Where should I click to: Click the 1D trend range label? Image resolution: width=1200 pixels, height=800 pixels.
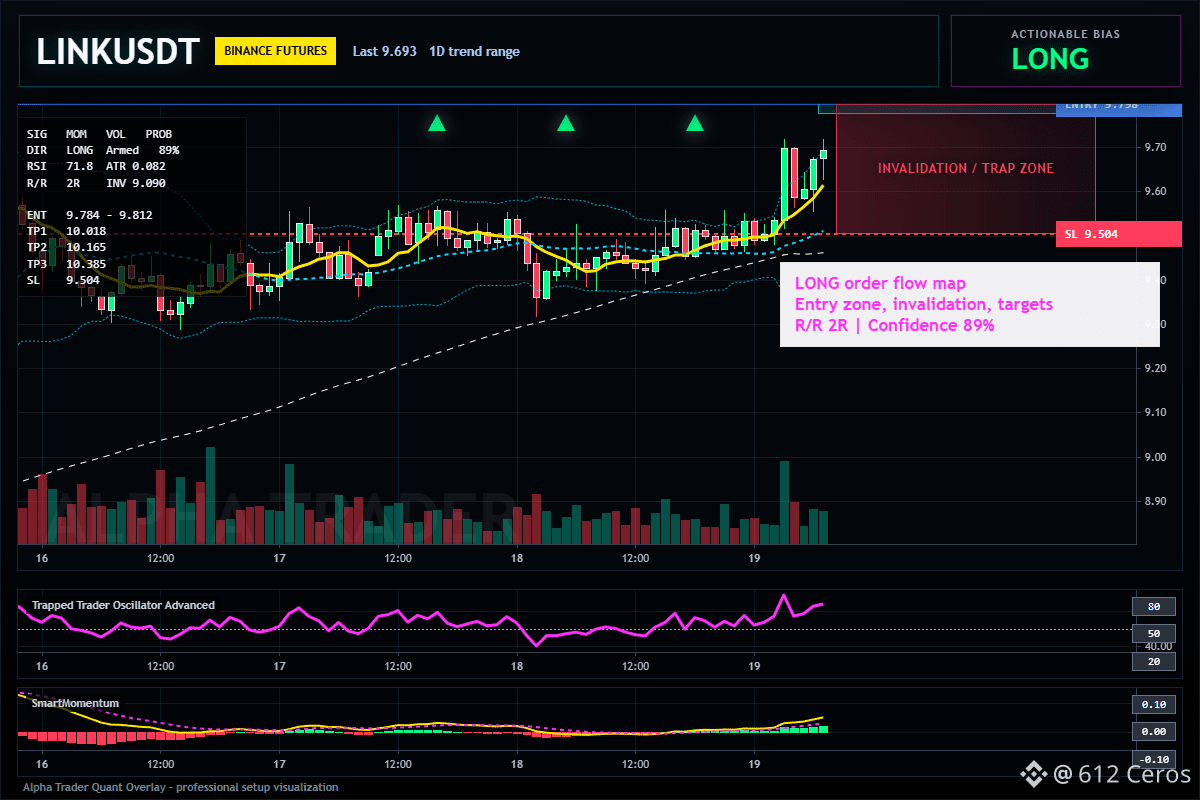(x=474, y=51)
